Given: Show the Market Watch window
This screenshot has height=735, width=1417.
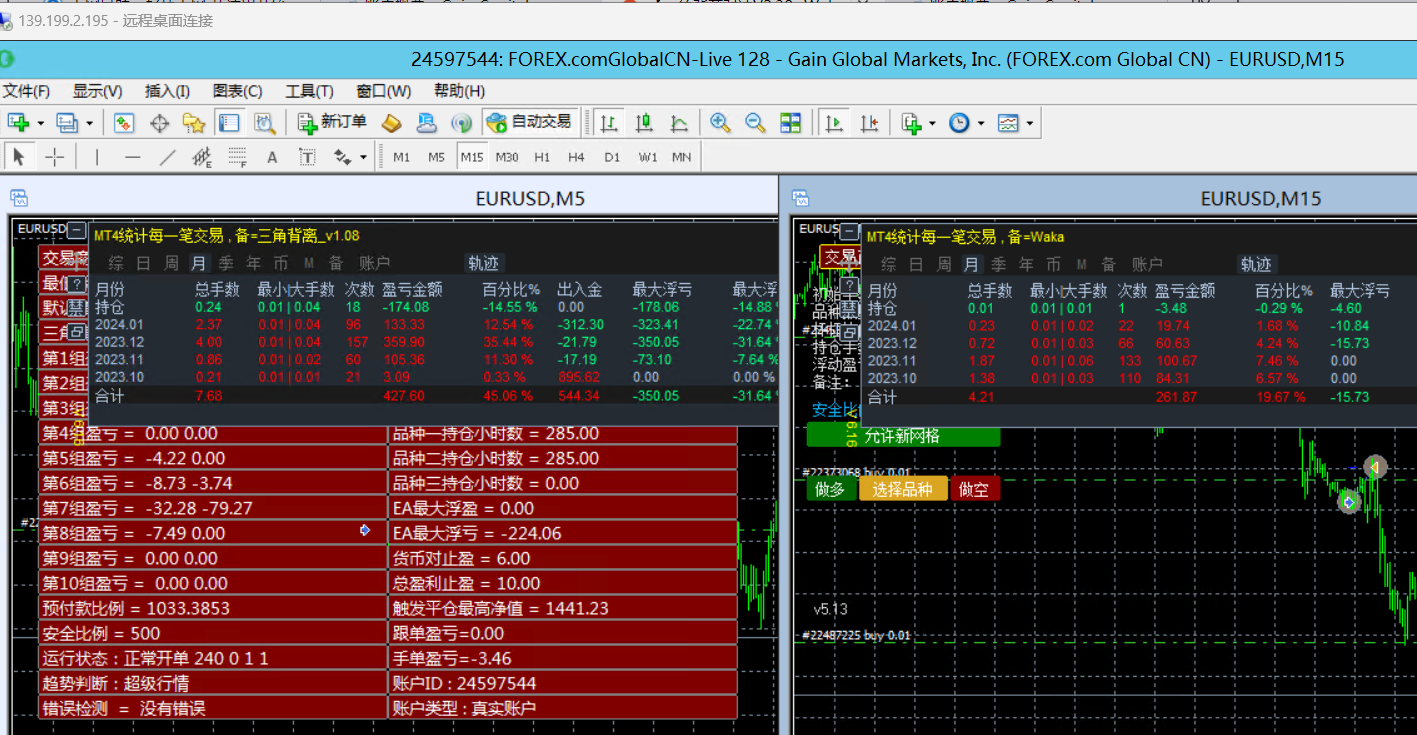Looking at the screenshot, I should tap(124, 123).
